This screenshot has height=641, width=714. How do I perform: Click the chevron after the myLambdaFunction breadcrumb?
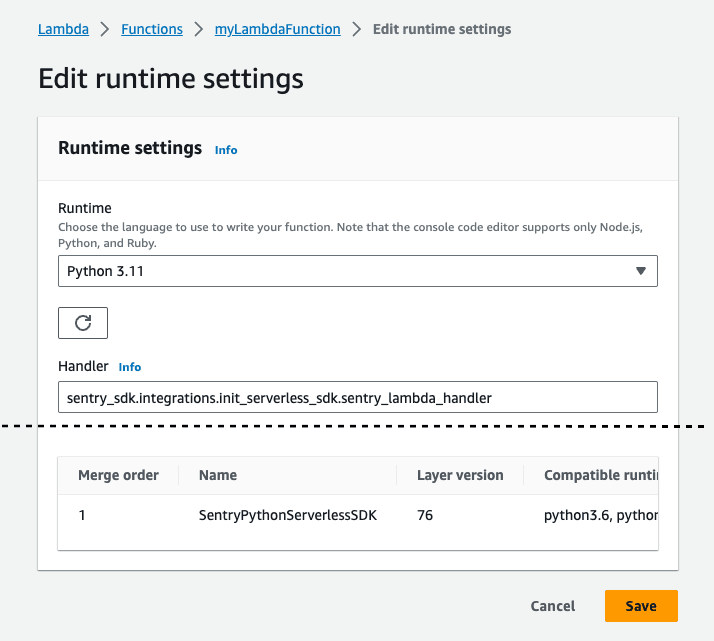pyautogui.click(x=356, y=29)
